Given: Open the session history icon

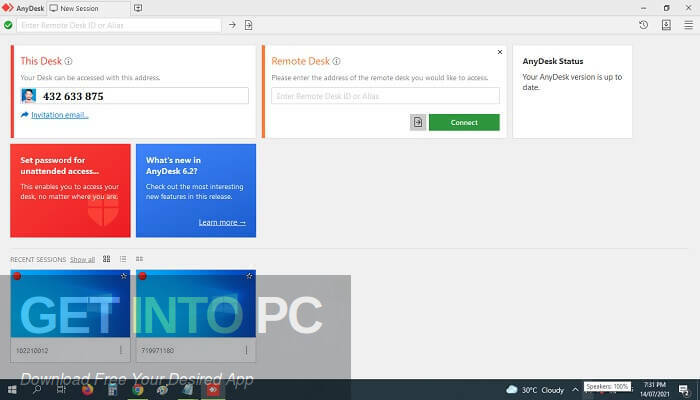Looking at the screenshot, I should click(x=643, y=25).
